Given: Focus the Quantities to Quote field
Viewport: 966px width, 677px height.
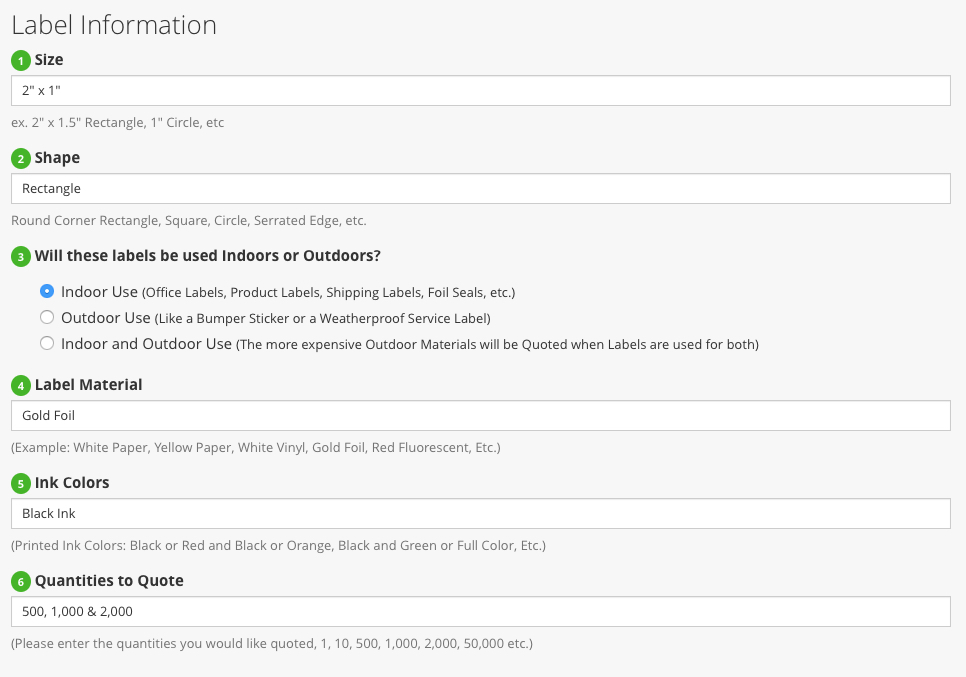Looking at the screenshot, I should (480, 612).
